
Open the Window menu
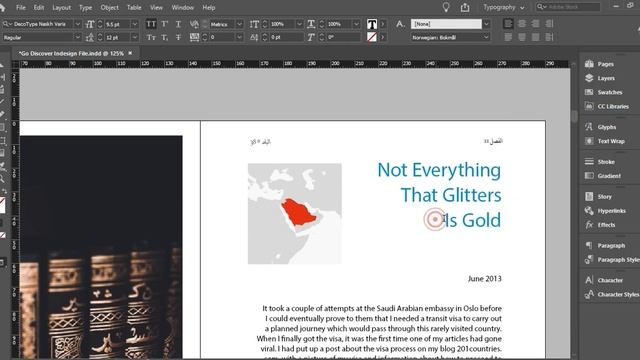coord(182,7)
